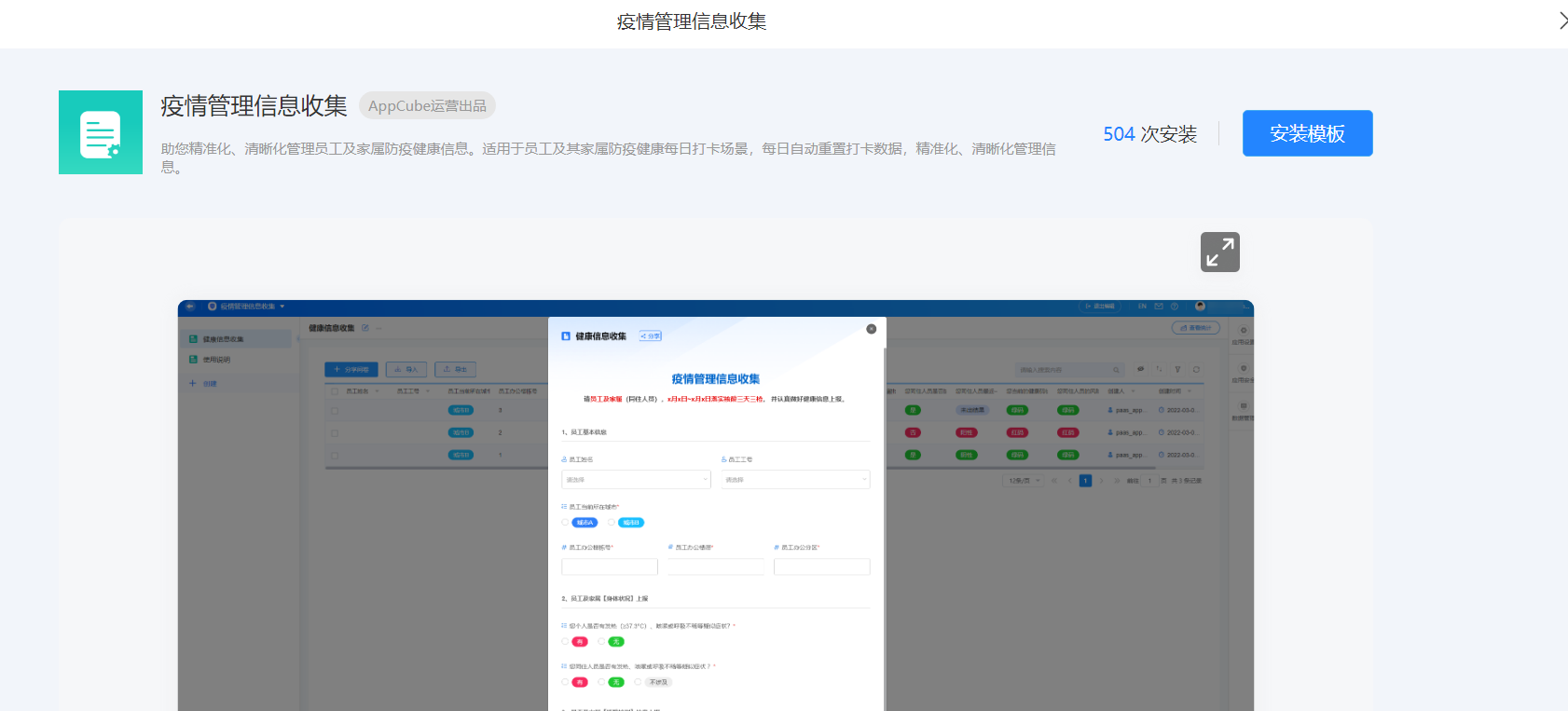Open the template preview screenshot thumbnail

pyautogui.click(x=715, y=505)
